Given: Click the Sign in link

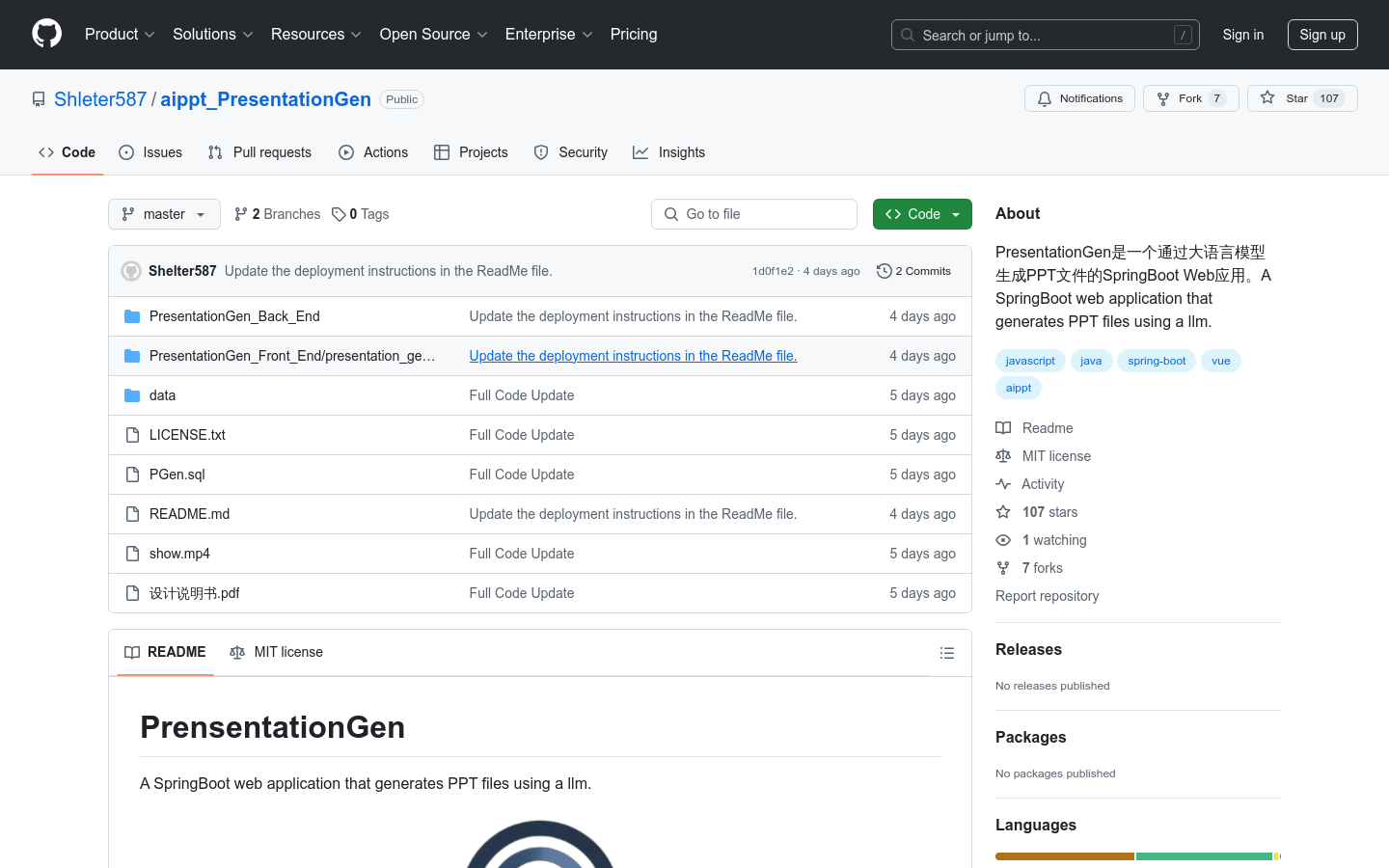Looking at the screenshot, I should (1242, 35).
